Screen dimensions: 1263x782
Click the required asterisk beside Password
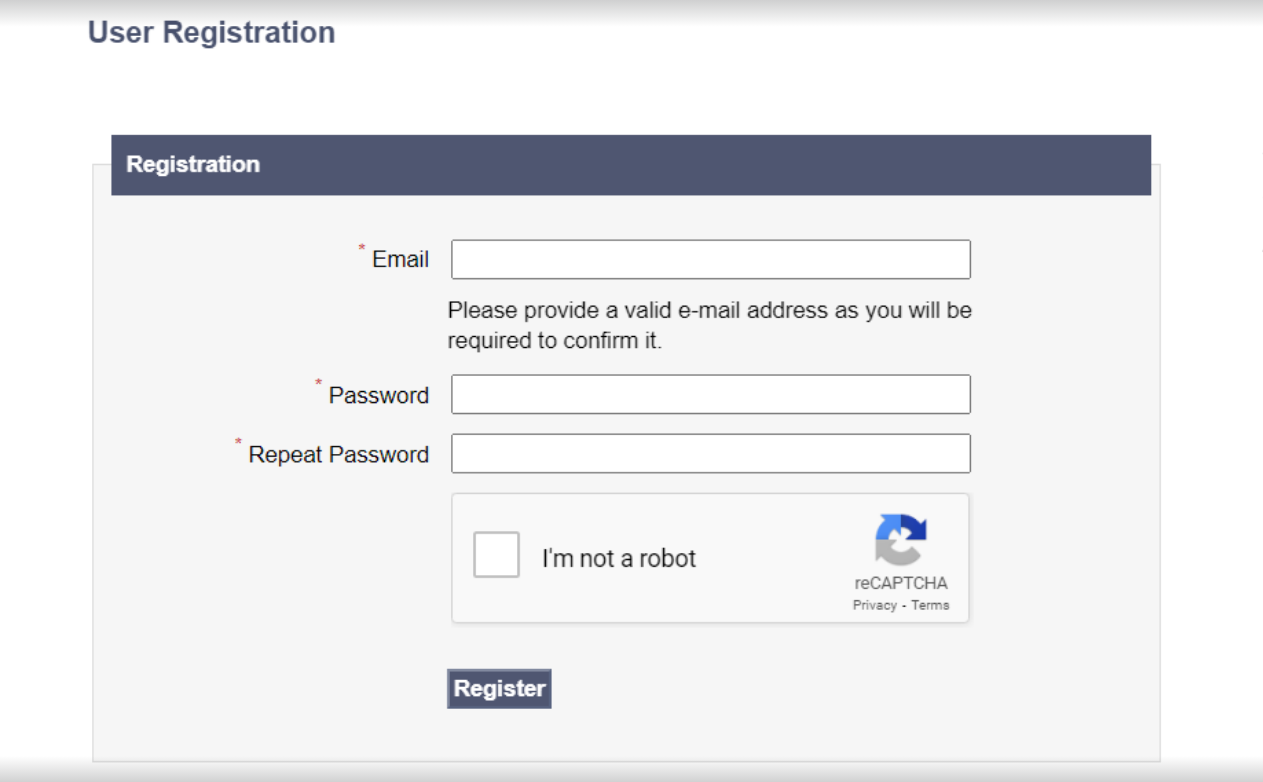pos(319,383)
